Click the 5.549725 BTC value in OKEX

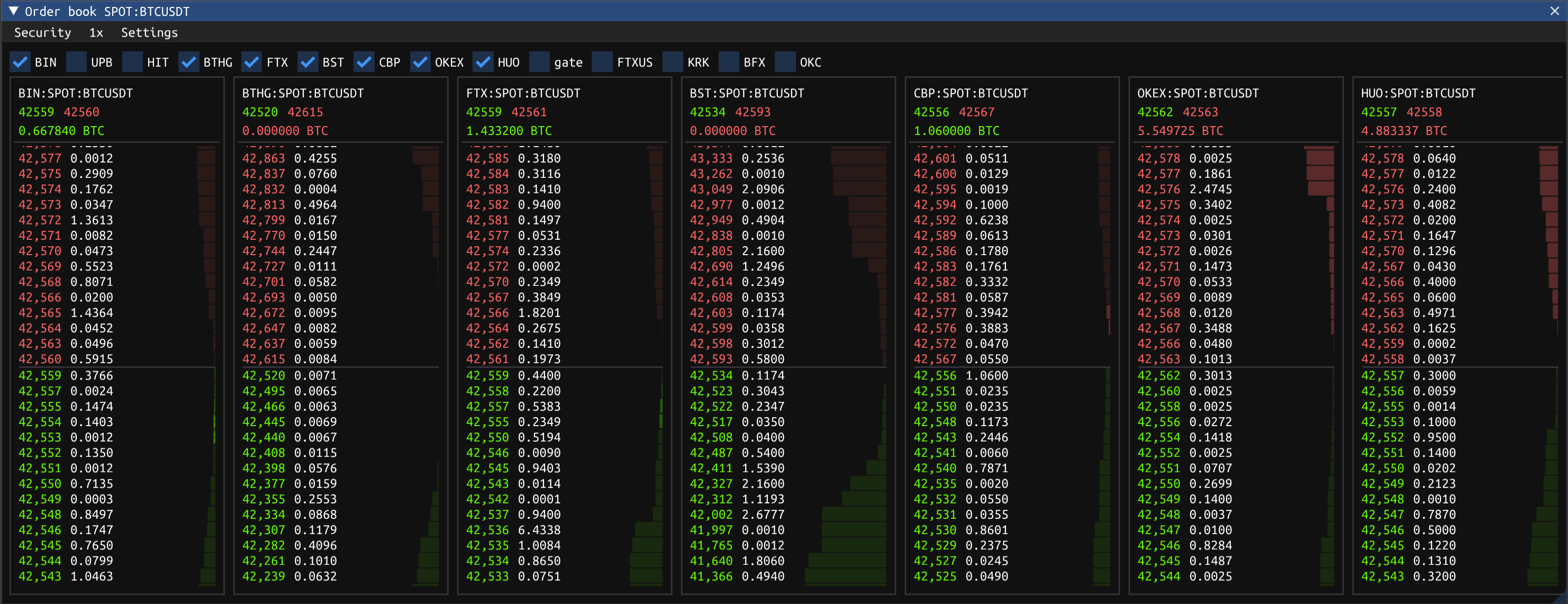(1180, 131)
